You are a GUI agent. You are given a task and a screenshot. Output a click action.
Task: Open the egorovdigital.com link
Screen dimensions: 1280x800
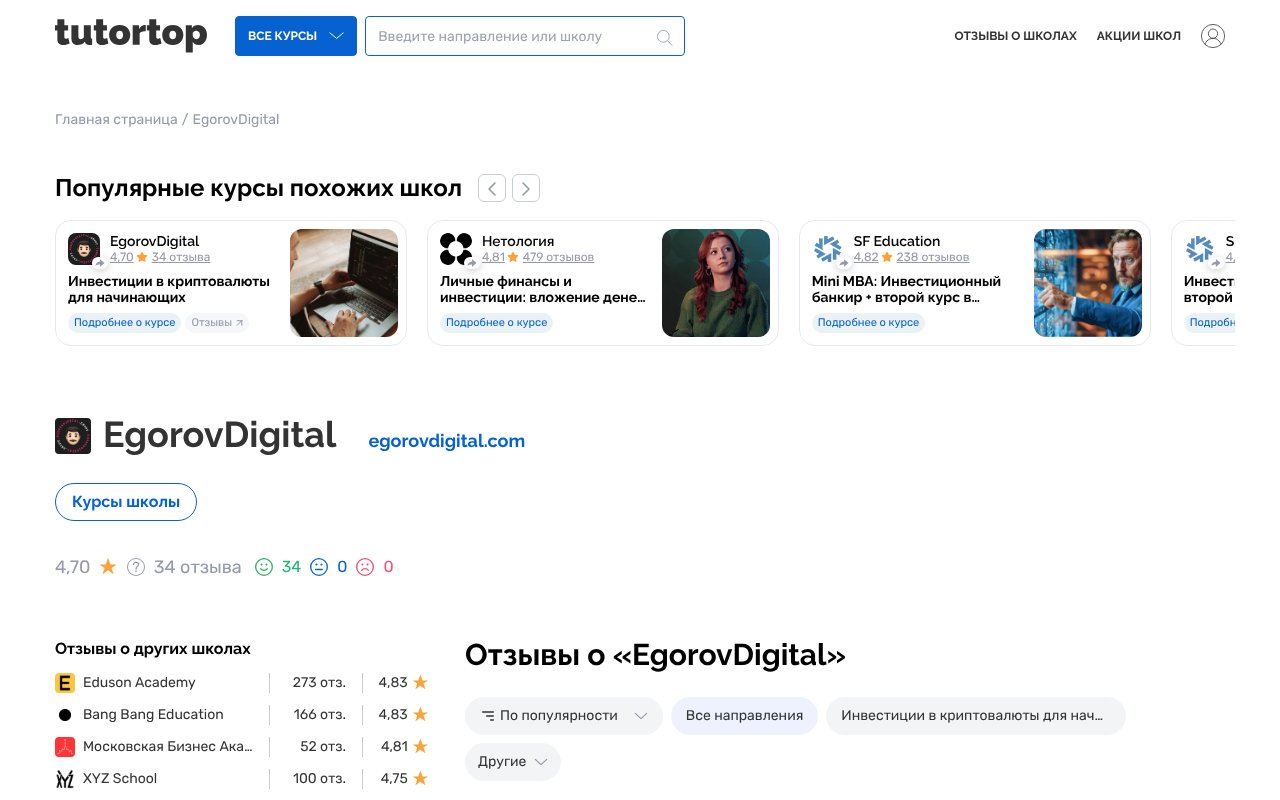pos(446,441)
